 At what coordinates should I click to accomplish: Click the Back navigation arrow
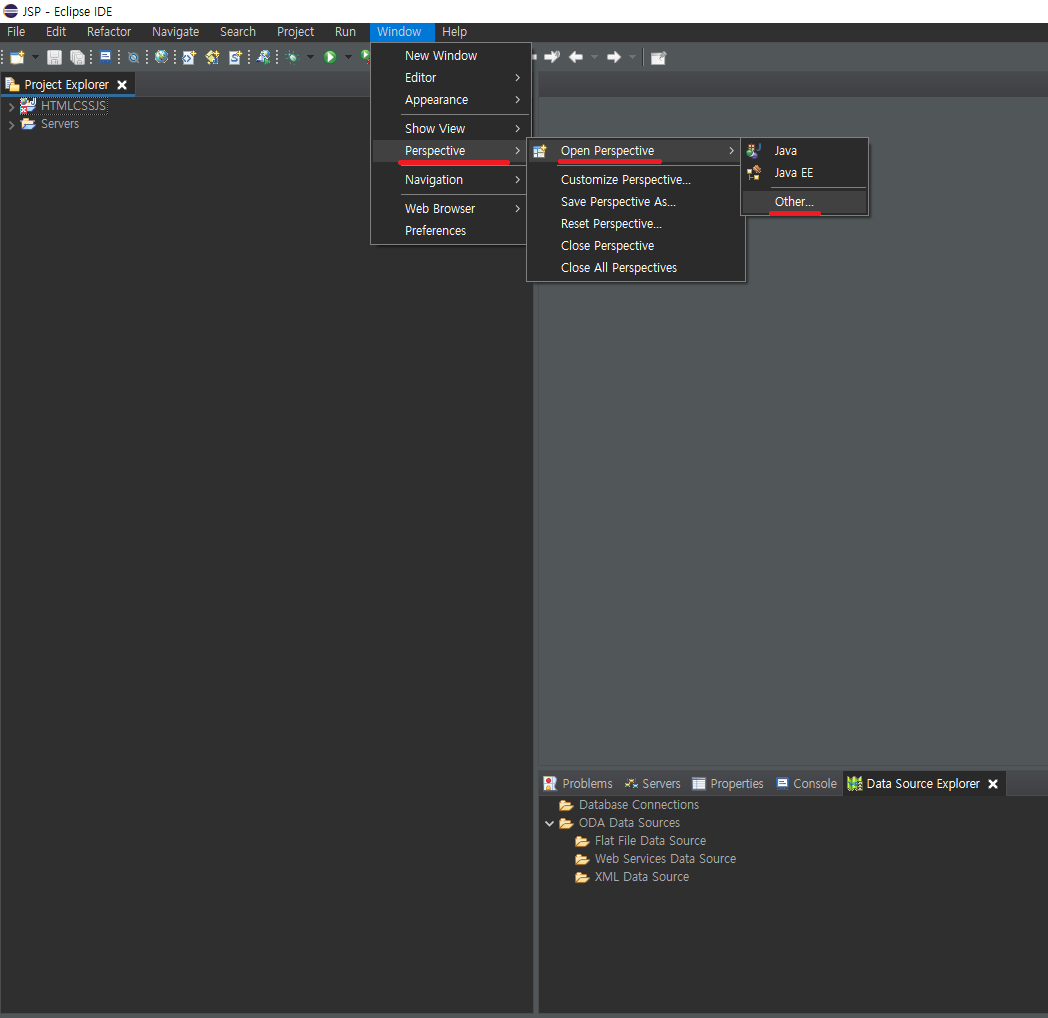coord(575,57)
